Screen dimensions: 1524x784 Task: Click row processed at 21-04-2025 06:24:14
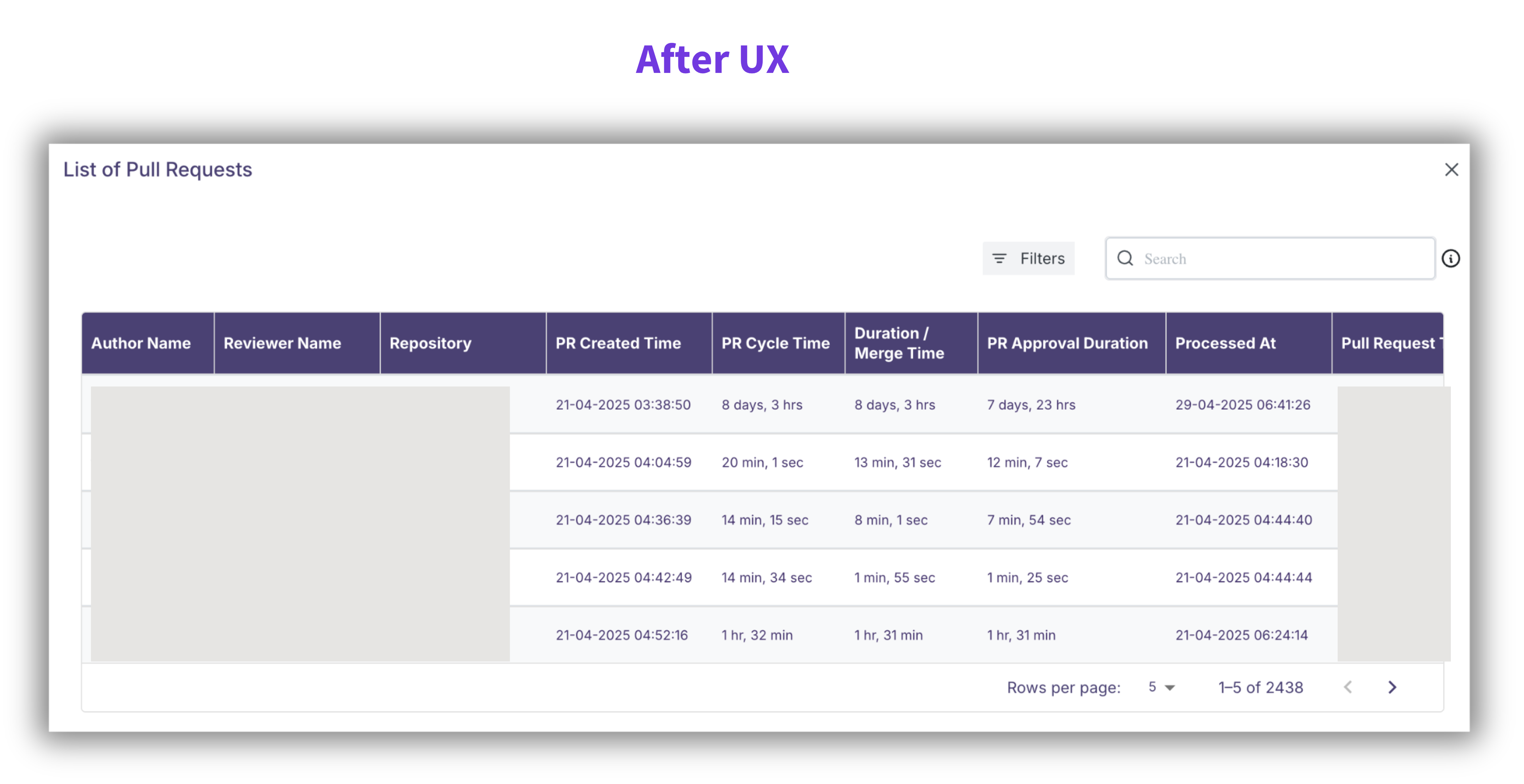(1241, 635)
